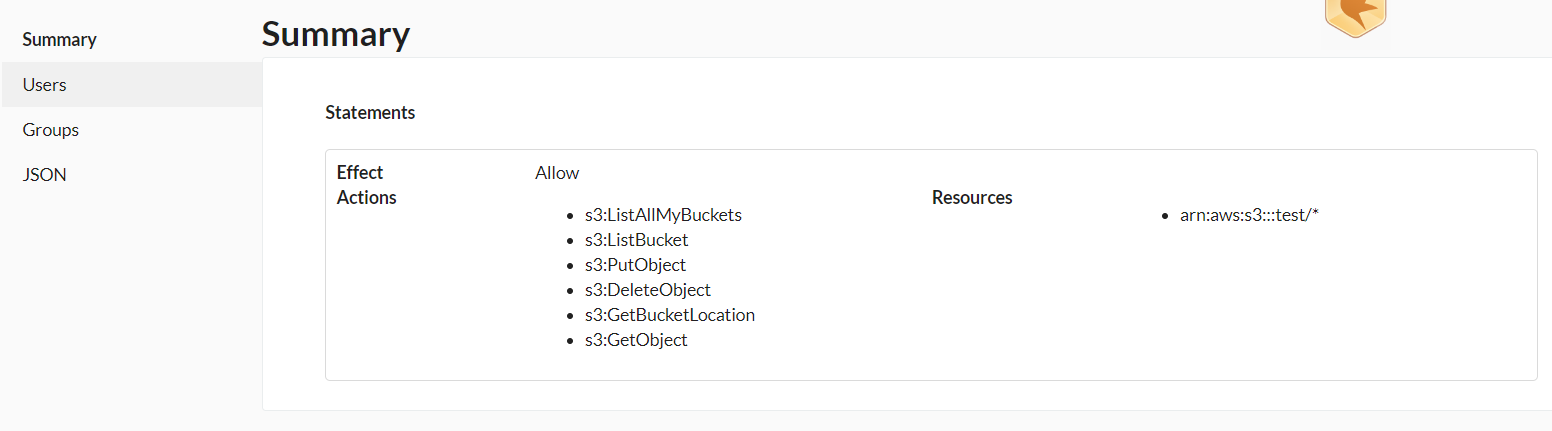
Task: Click the Allow effect value
Action: [x=557, y=173]
